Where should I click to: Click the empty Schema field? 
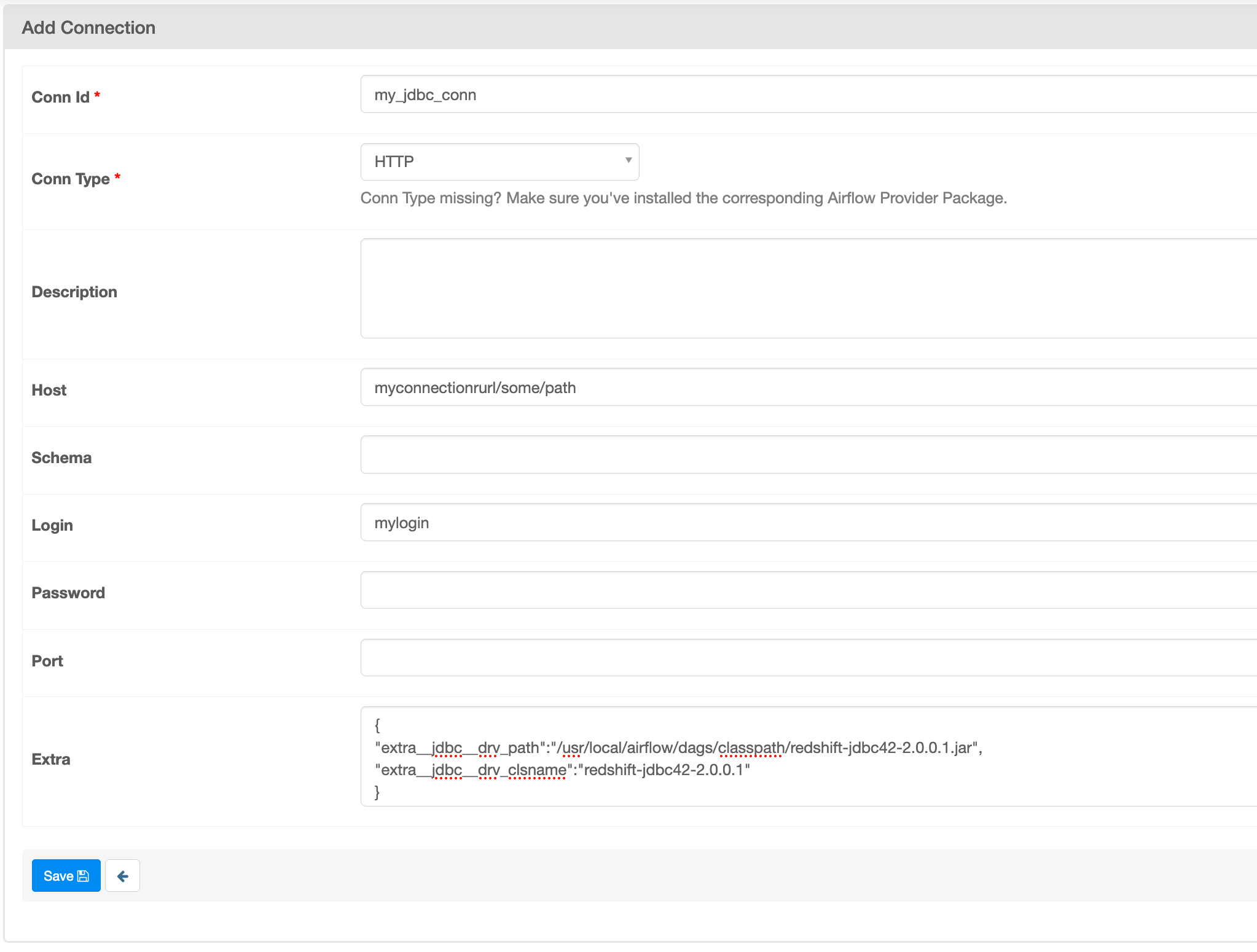(x=809, y=455)
